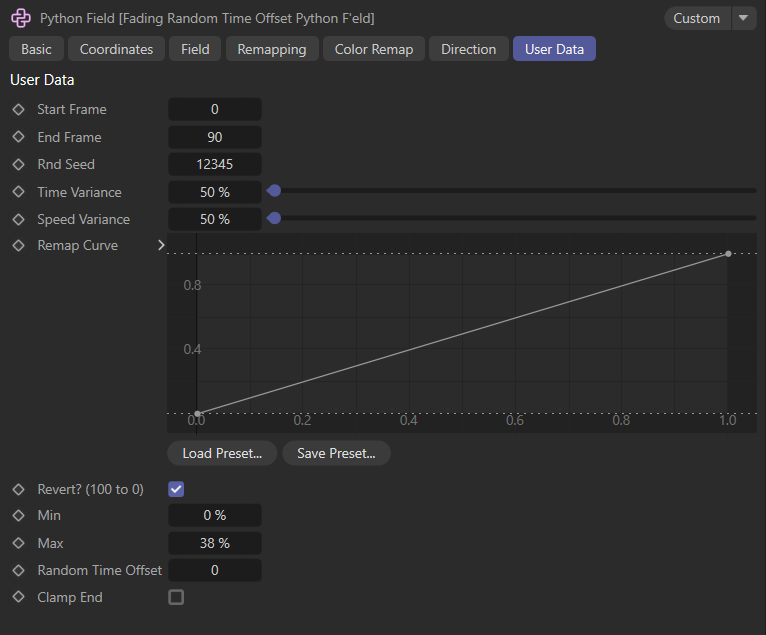The width and height of the screenshot is (766, 635).
Task: Click keyframe diamond beside Max parameter
Action: (x=18, y=543)
